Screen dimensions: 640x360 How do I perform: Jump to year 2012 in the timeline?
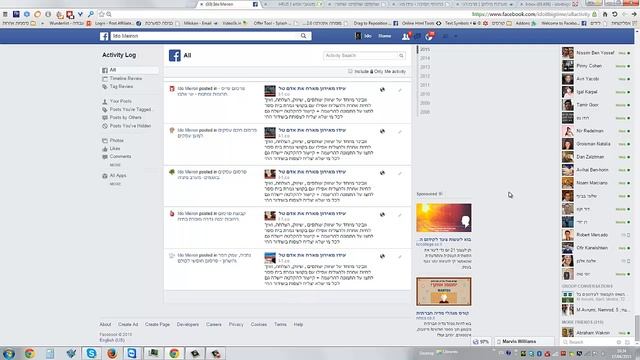(425, 76)
